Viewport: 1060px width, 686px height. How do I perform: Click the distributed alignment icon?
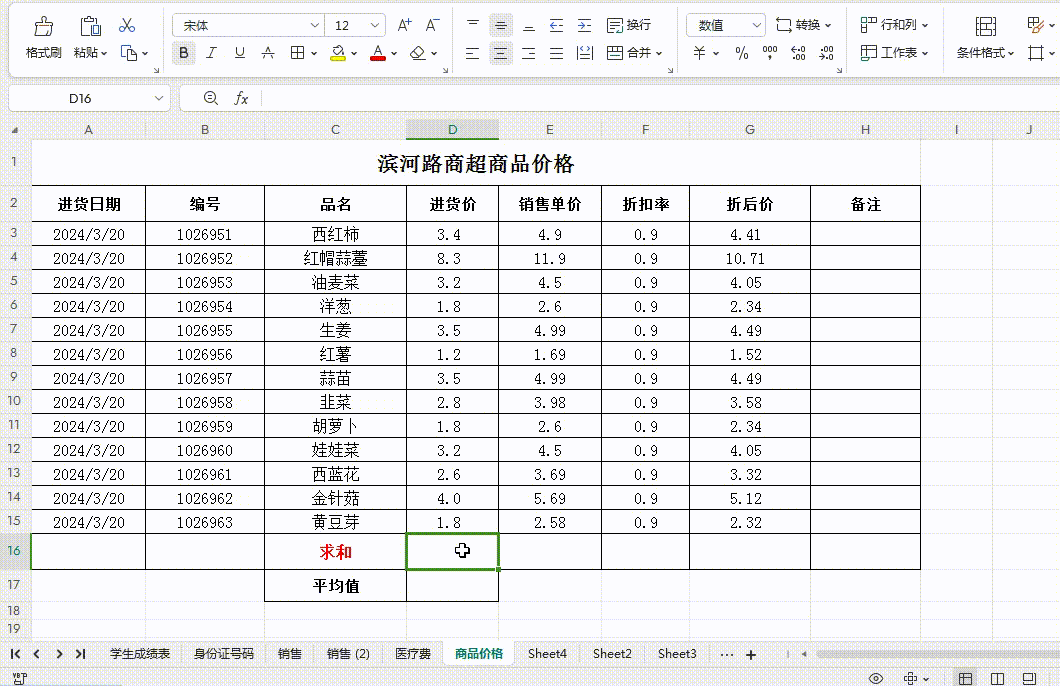coord(585,53)
